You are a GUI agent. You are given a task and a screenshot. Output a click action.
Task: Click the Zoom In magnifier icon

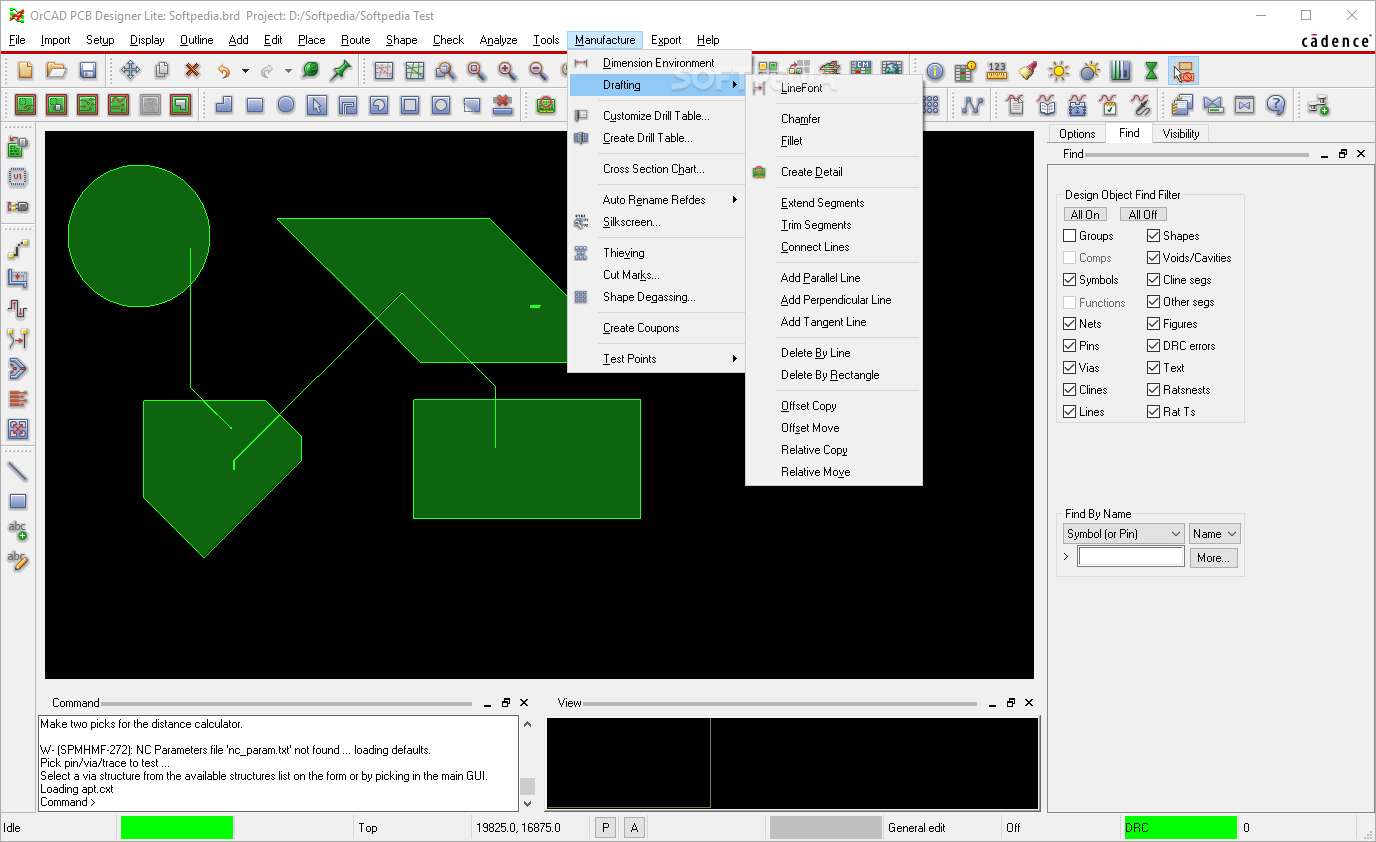pos(507,71)
